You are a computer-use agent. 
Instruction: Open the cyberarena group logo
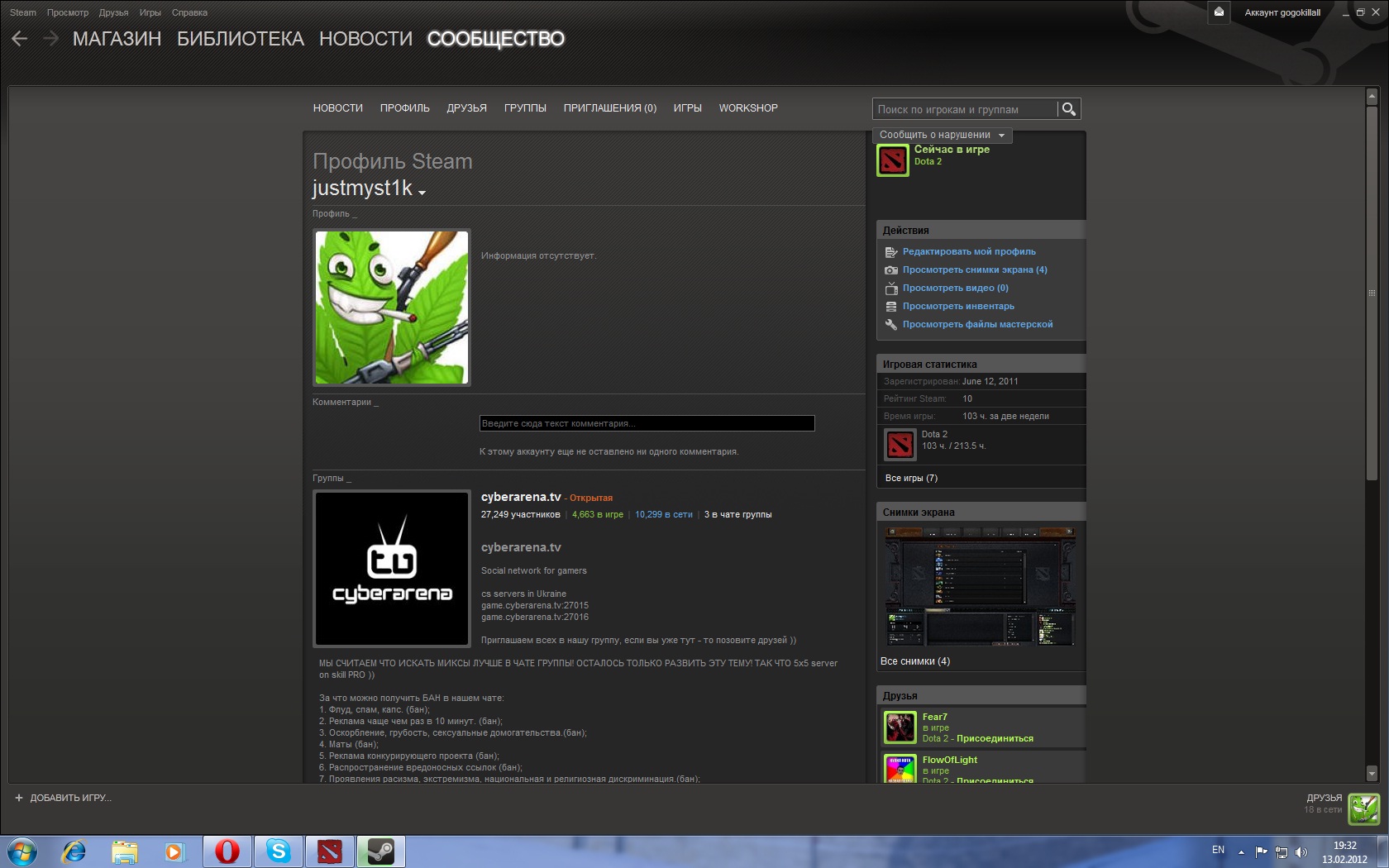(392, 569)
